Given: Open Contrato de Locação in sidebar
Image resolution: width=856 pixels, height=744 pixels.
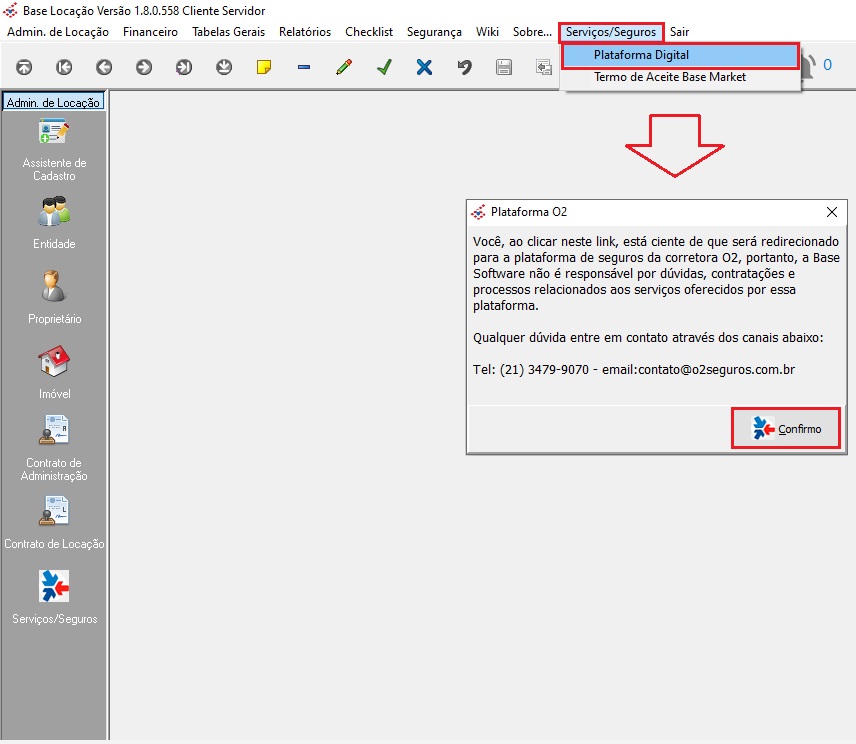Looking at the screenshot, I should pos(54,523).
